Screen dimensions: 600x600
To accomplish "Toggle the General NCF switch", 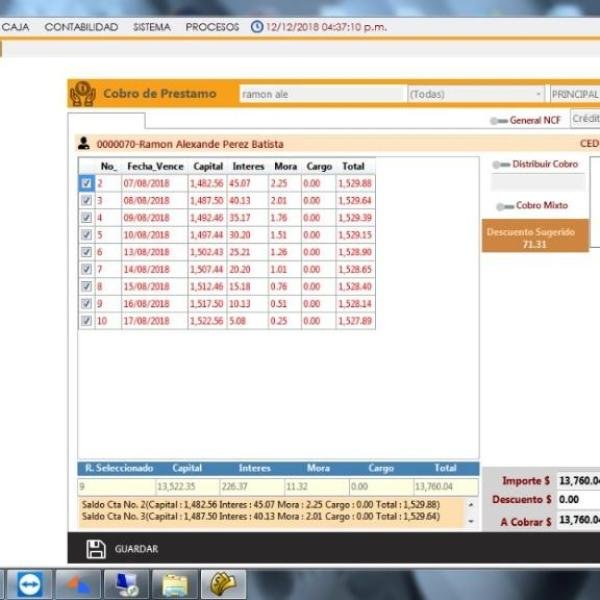I will 499,121.
